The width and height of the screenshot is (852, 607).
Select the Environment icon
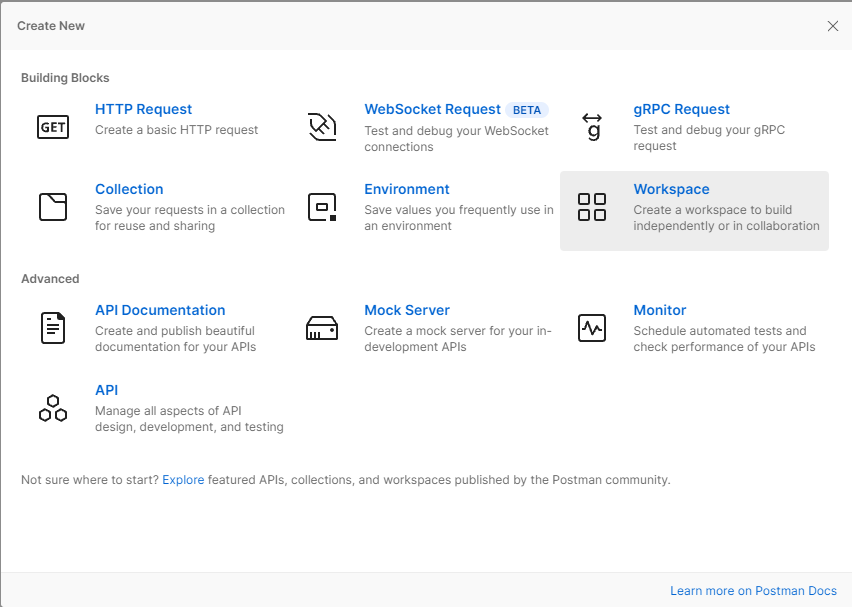322,206
